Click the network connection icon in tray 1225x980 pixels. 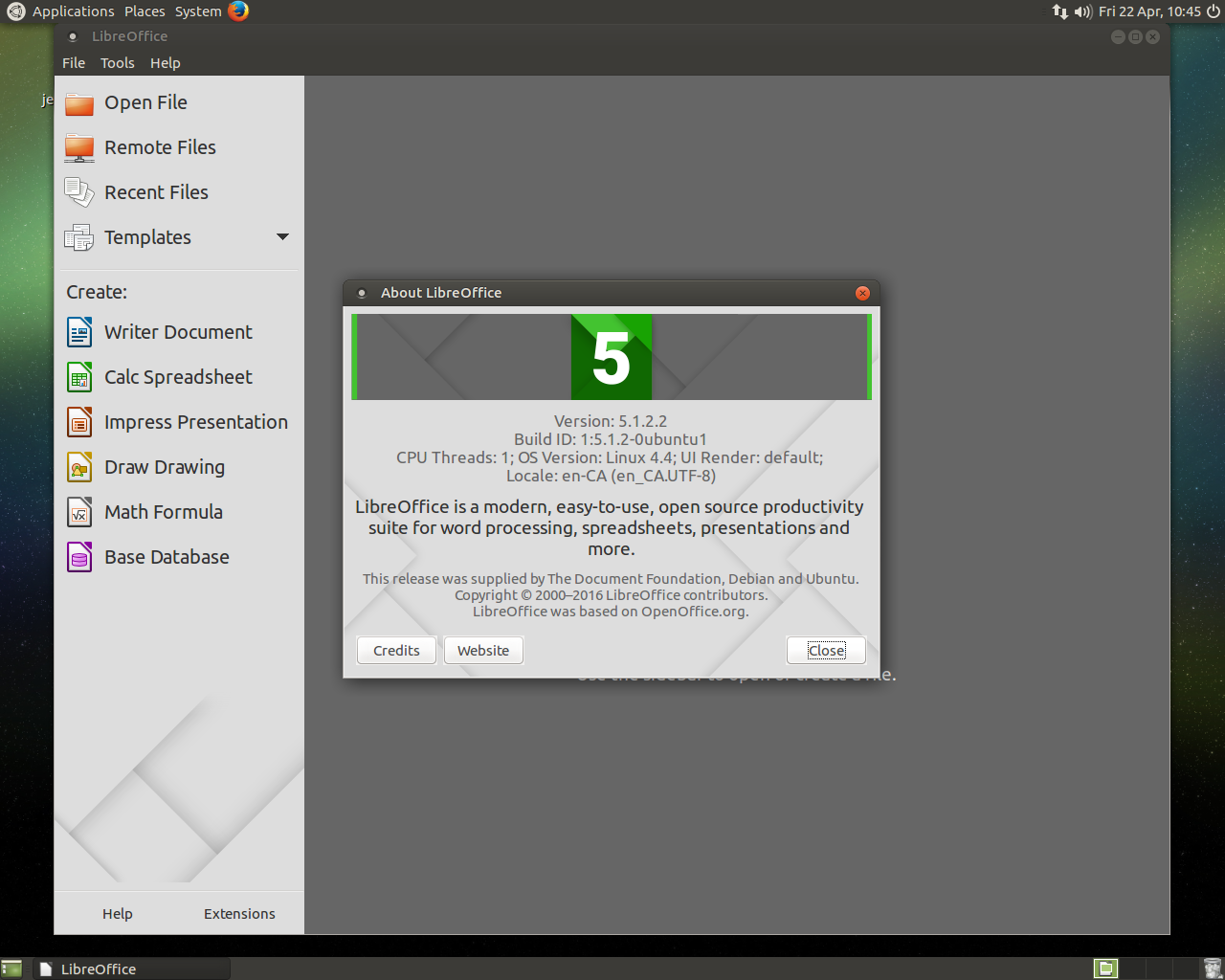click(x=1059, y=11)
